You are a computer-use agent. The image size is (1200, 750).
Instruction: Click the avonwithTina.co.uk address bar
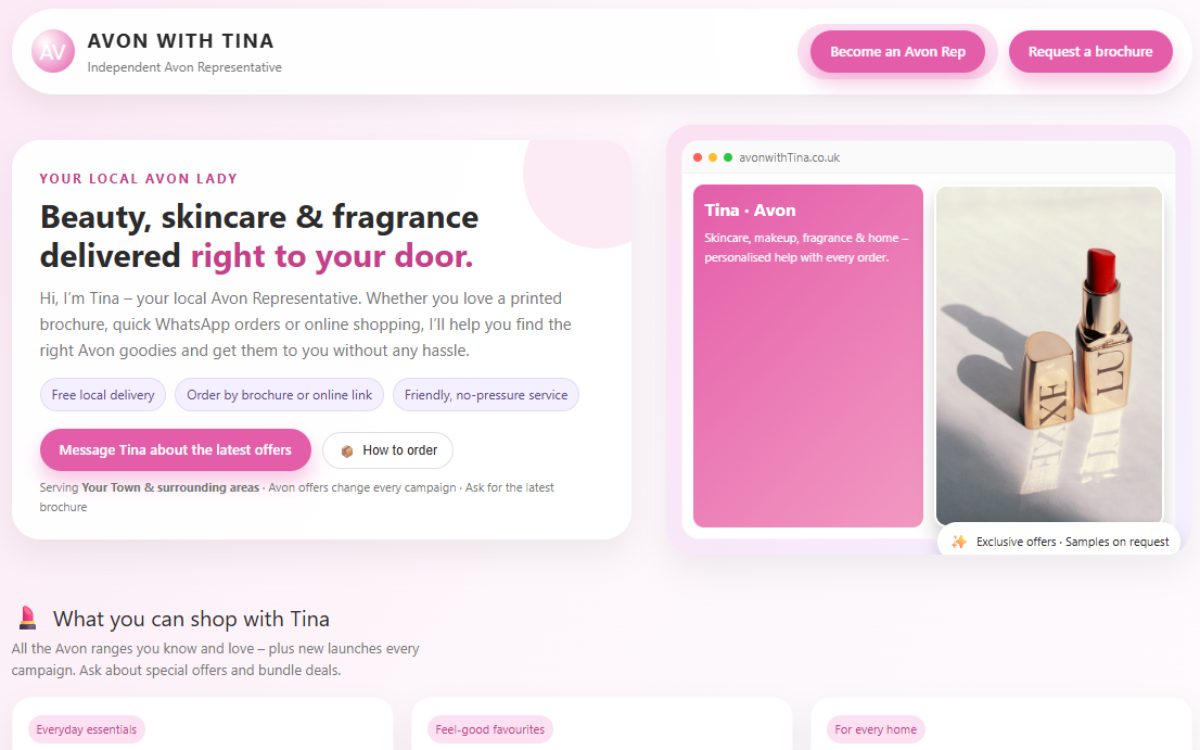[x=790, y=158]
